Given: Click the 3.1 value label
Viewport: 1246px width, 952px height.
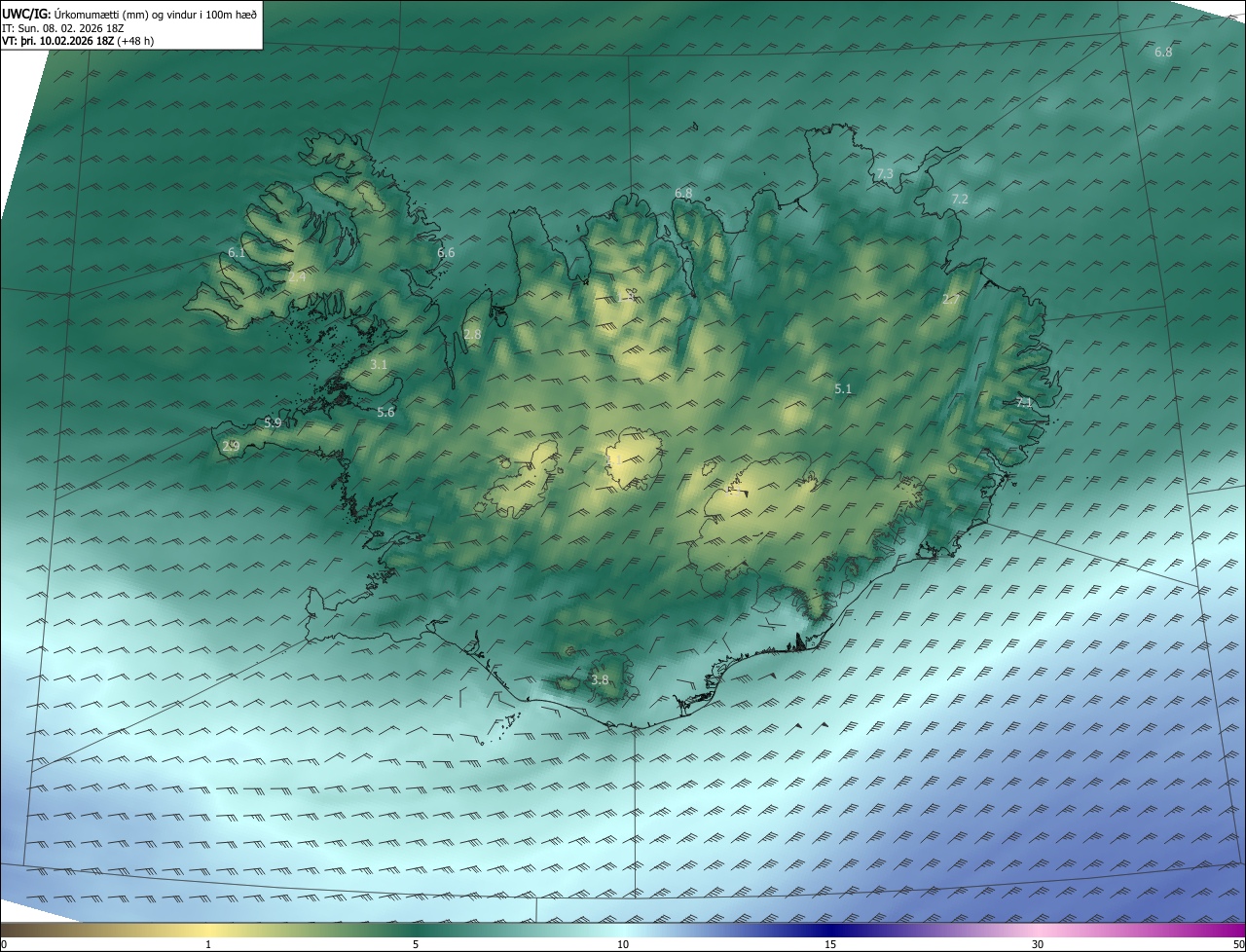Looking at the screenshot, I should pos(379,365).
